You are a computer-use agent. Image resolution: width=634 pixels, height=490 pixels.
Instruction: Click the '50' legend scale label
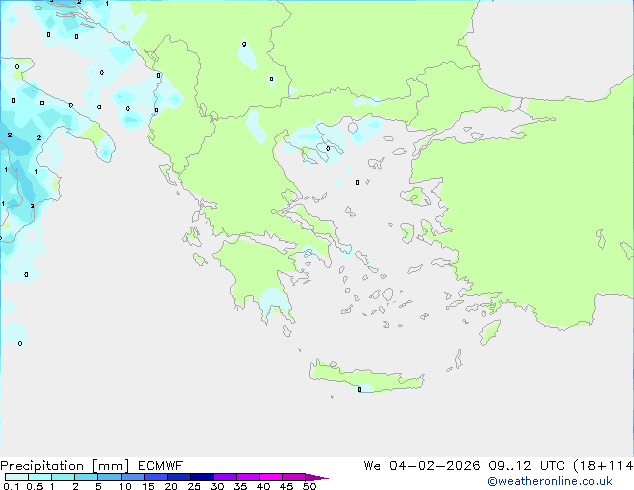coord(309,486)
